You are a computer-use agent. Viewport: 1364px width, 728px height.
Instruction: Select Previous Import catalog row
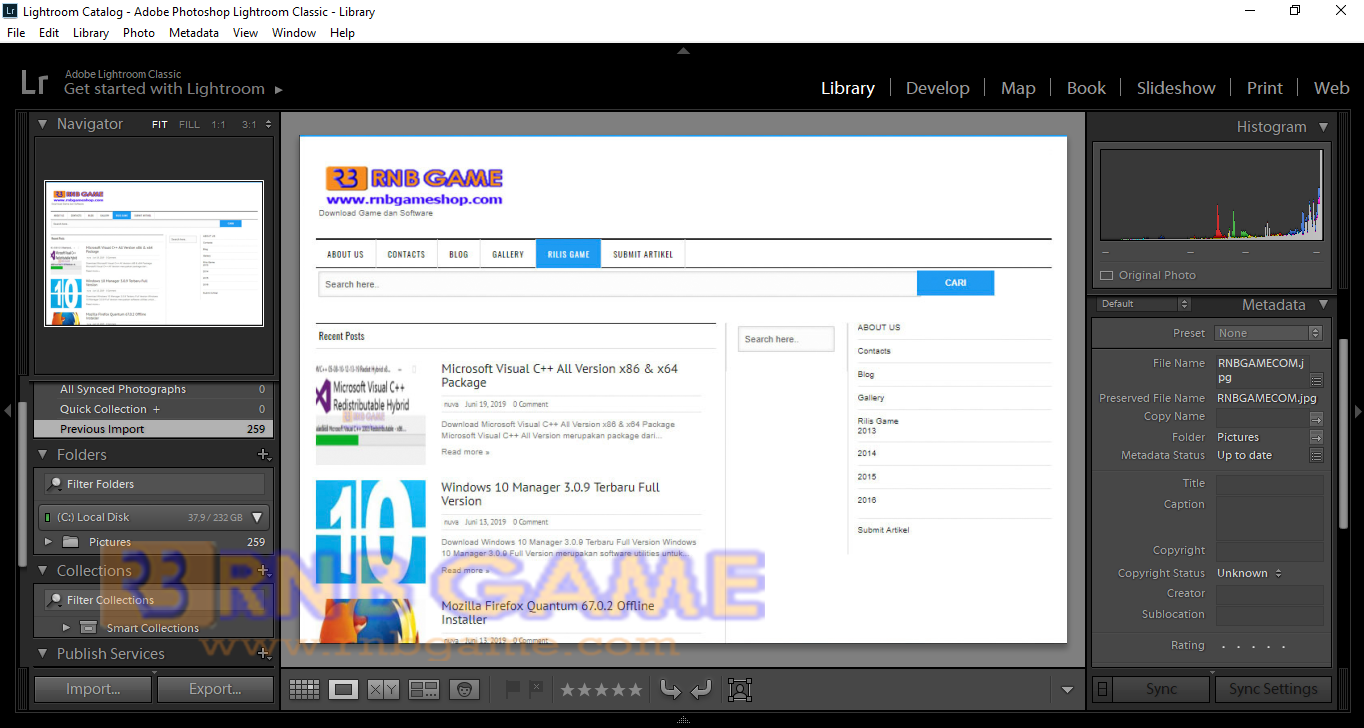pyautogui.click(x=153, y=429)
